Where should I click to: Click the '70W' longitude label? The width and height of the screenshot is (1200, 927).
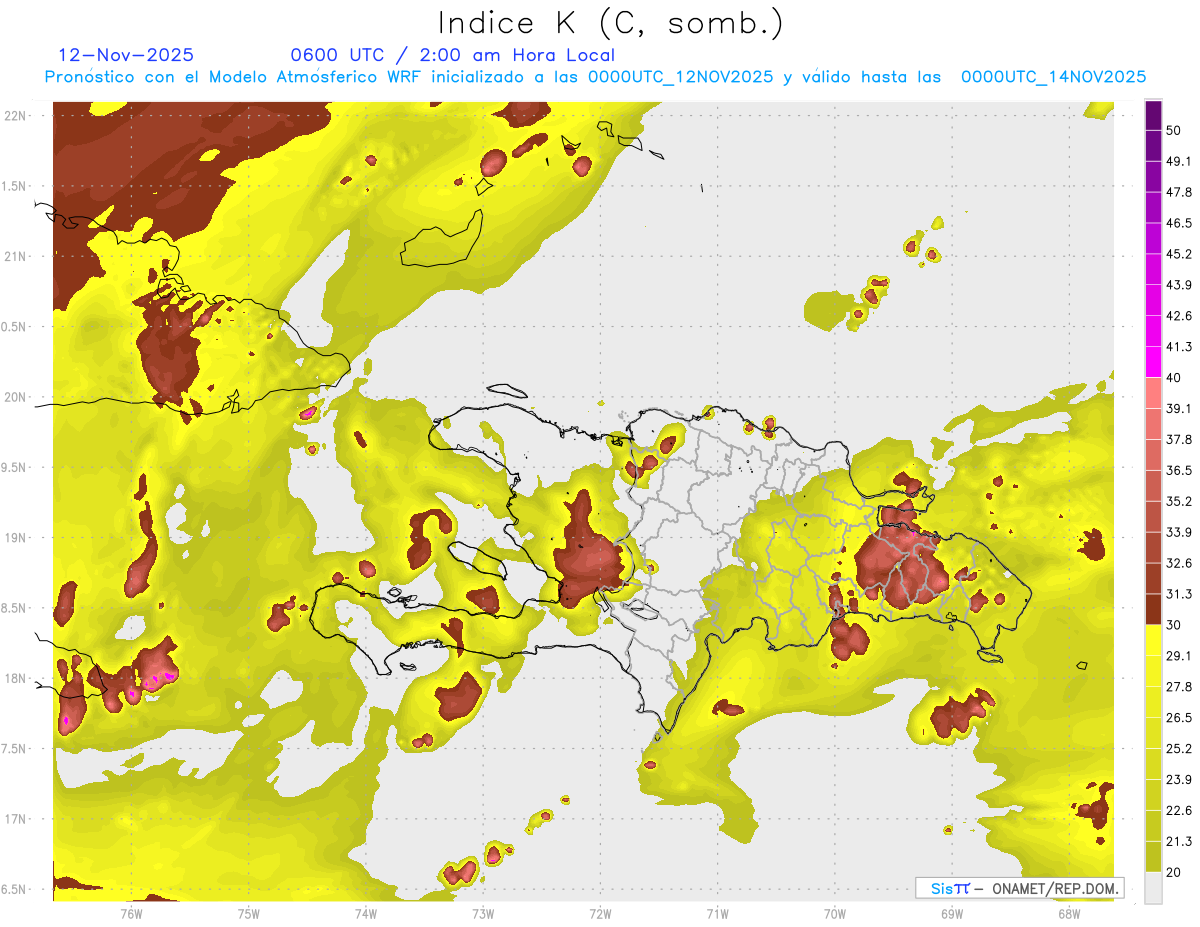(835, 913)
